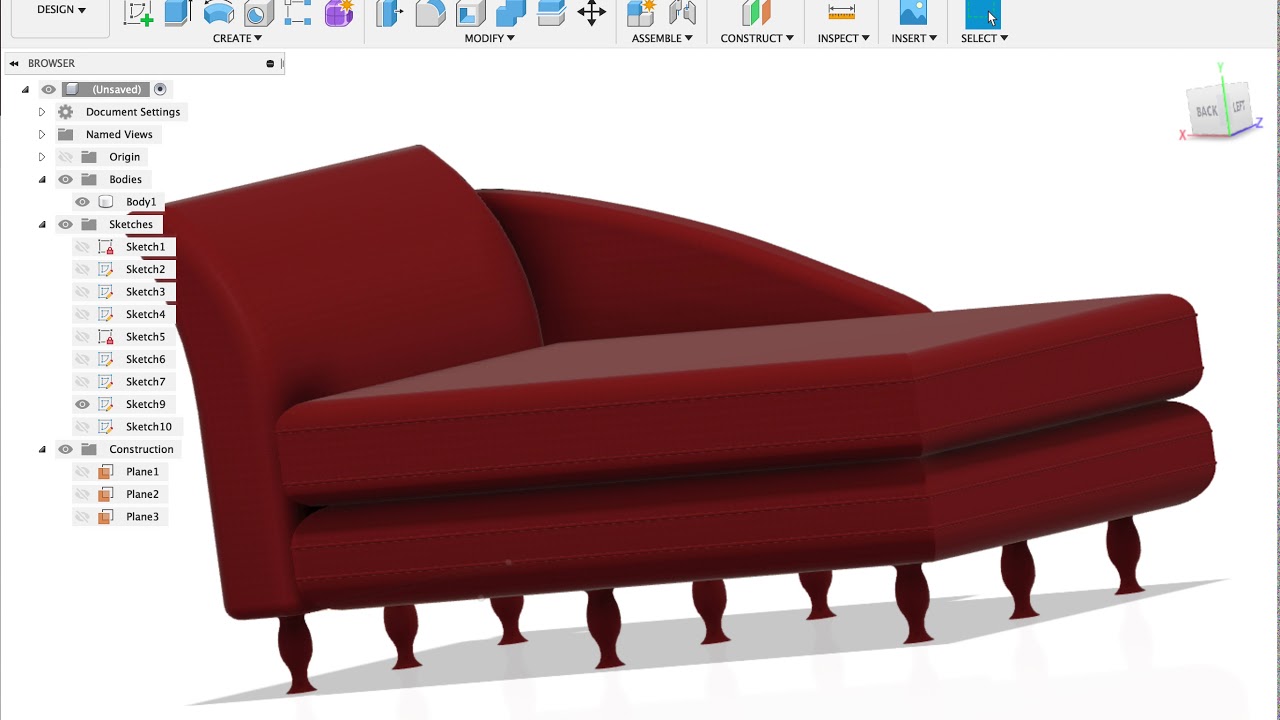The image size is (1280, 720).
Task: Click the locked Sketch1 icon
Action: click(106, 247)
